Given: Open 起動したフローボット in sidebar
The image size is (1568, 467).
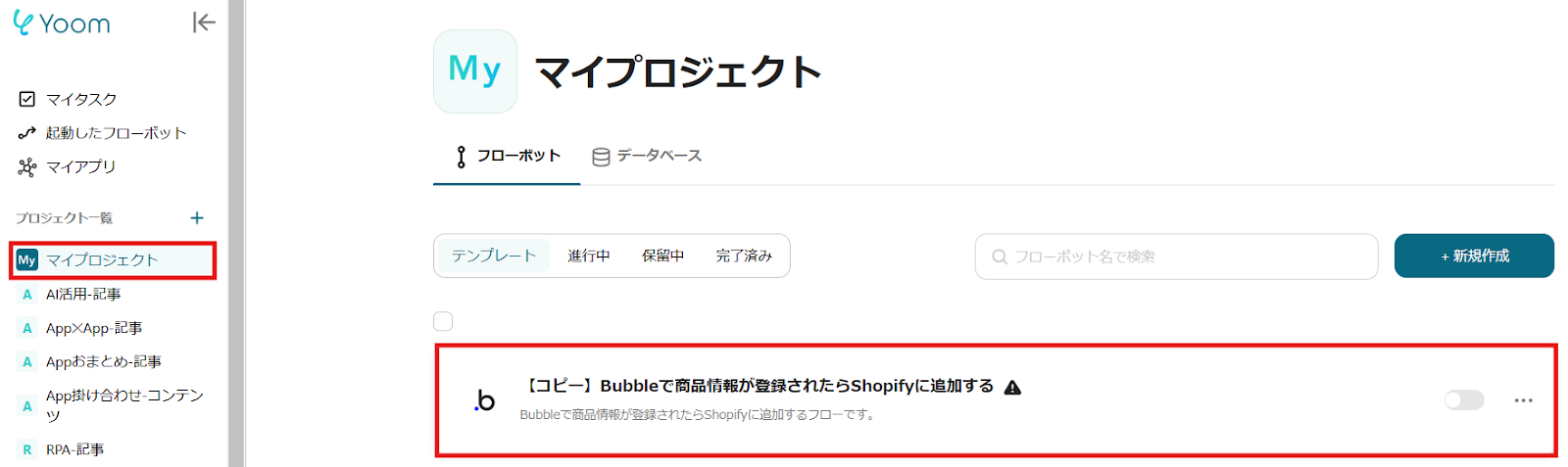Looking at the screenshot, I should (x=116, y=133).
